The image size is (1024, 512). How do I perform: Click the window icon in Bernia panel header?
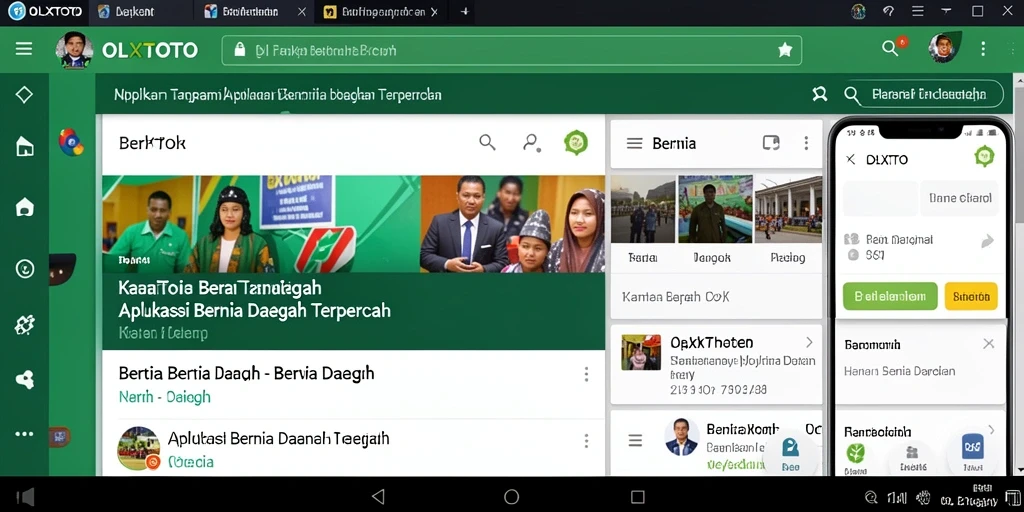coord(771,143)
